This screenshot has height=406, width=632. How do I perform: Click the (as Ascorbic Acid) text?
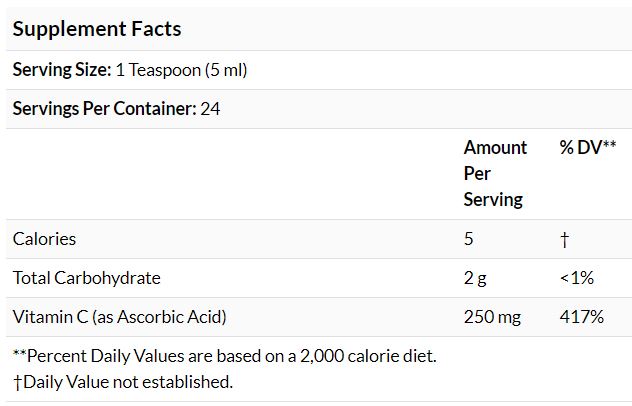pyautogui.click(x=158, y=316)
